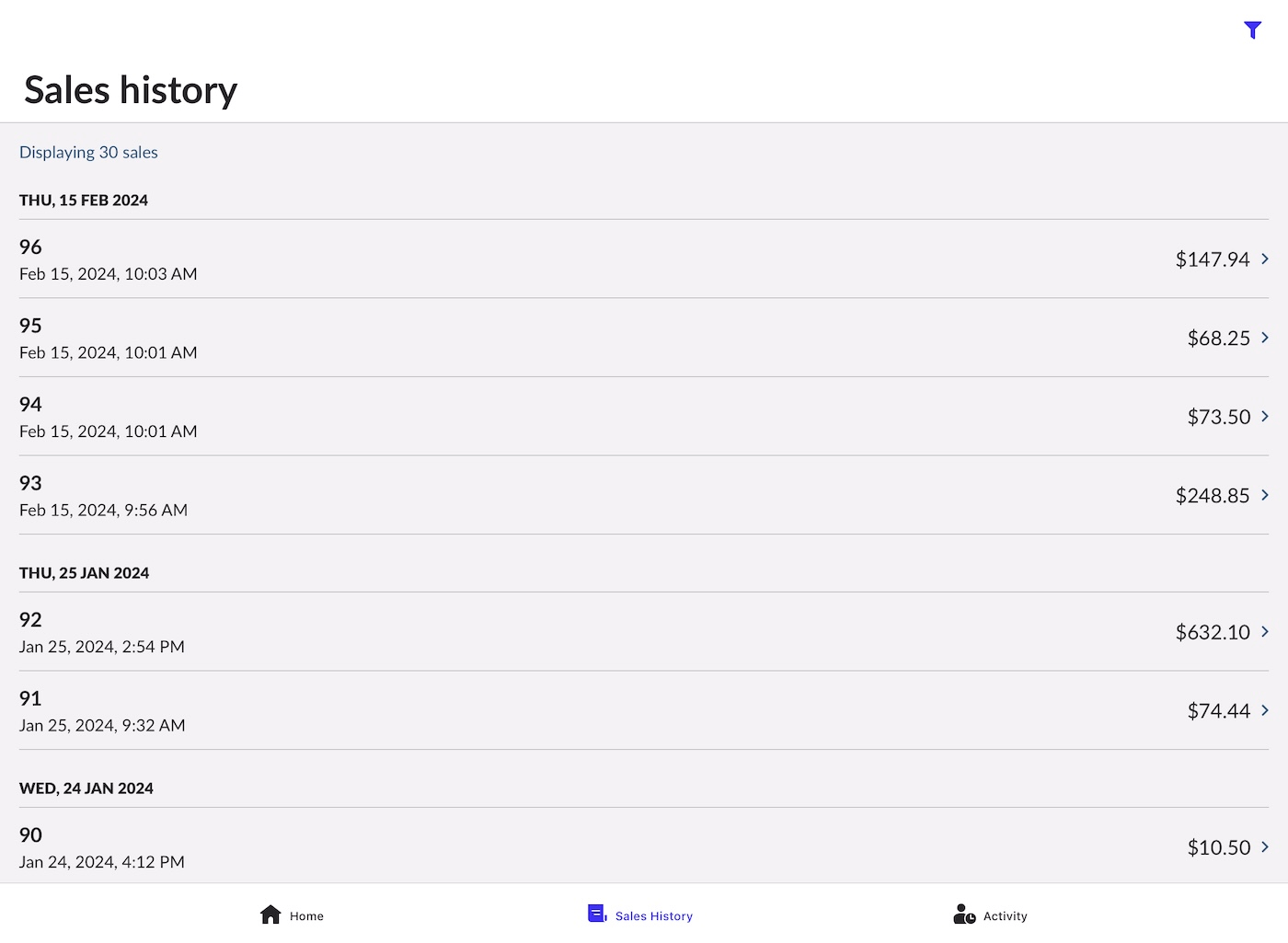
Task: Open sale 92 from Jan 25, 2:54 PM
Action: 552,632
